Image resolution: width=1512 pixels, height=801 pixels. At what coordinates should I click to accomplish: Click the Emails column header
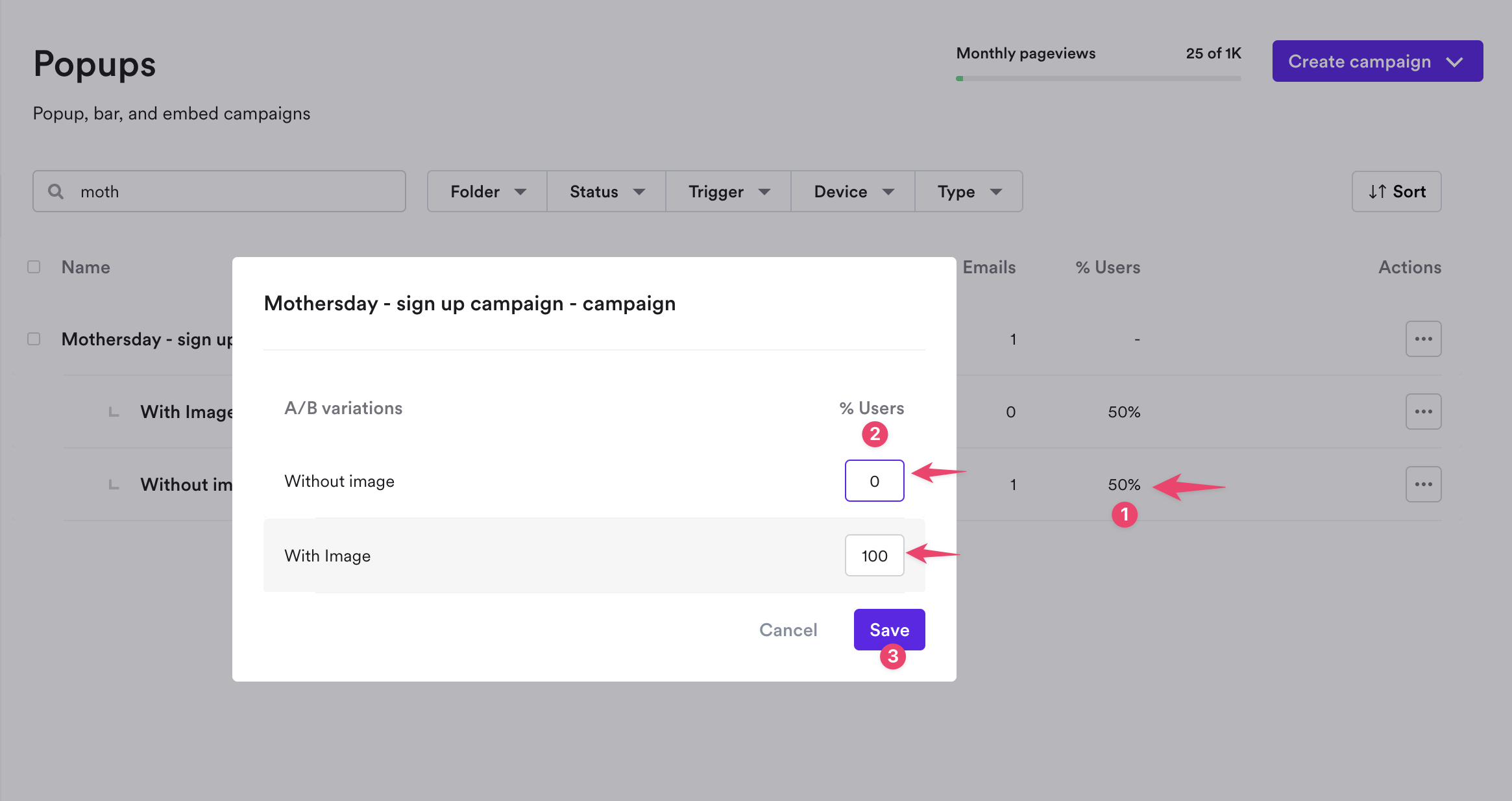click(989, 267)
